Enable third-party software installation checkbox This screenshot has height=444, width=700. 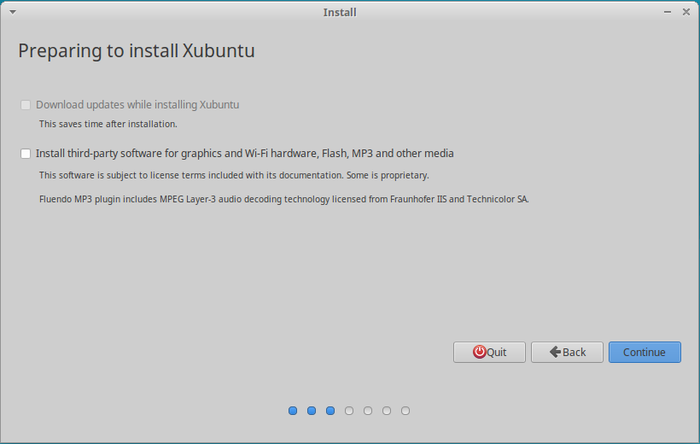(25, 154)
